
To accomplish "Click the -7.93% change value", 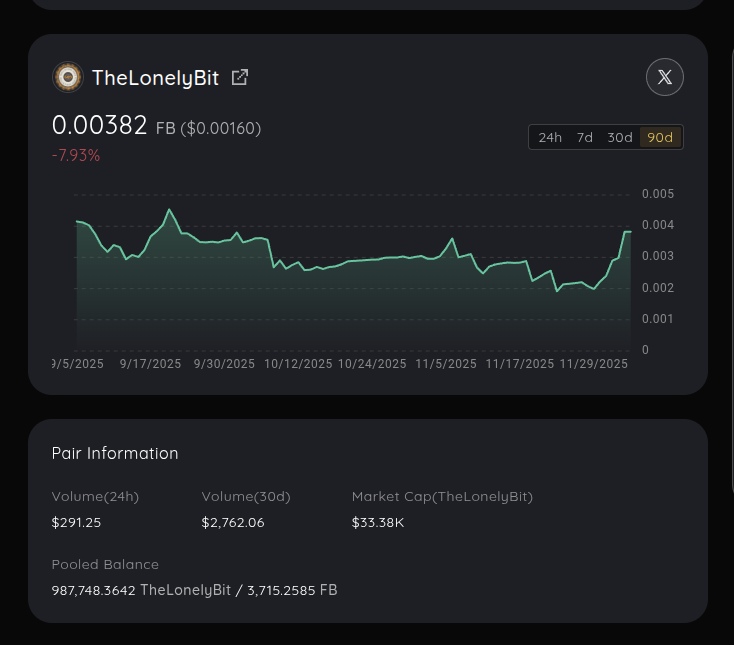I will coord(76,155).
